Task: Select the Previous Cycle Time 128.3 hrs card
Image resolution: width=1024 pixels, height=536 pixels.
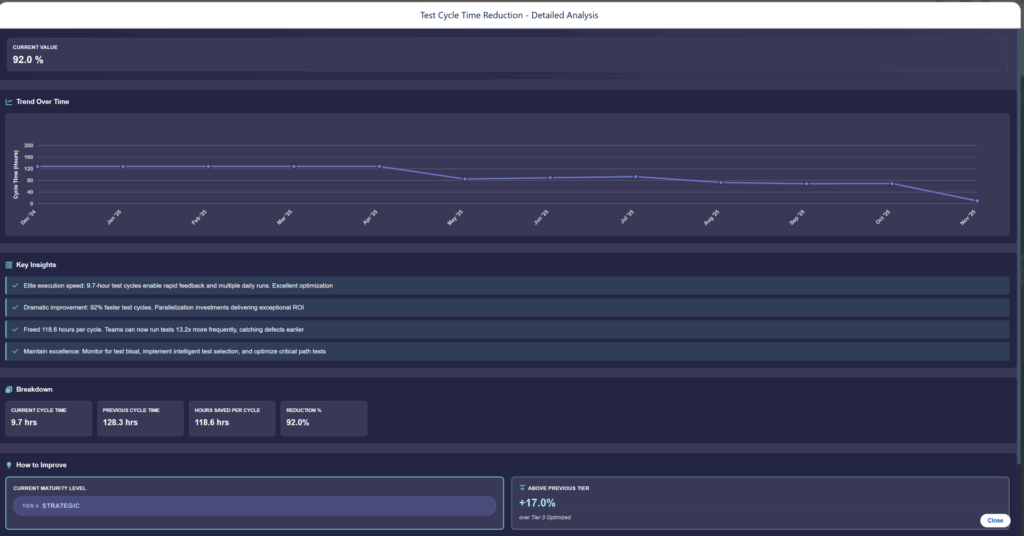Action: click(141, 418)
